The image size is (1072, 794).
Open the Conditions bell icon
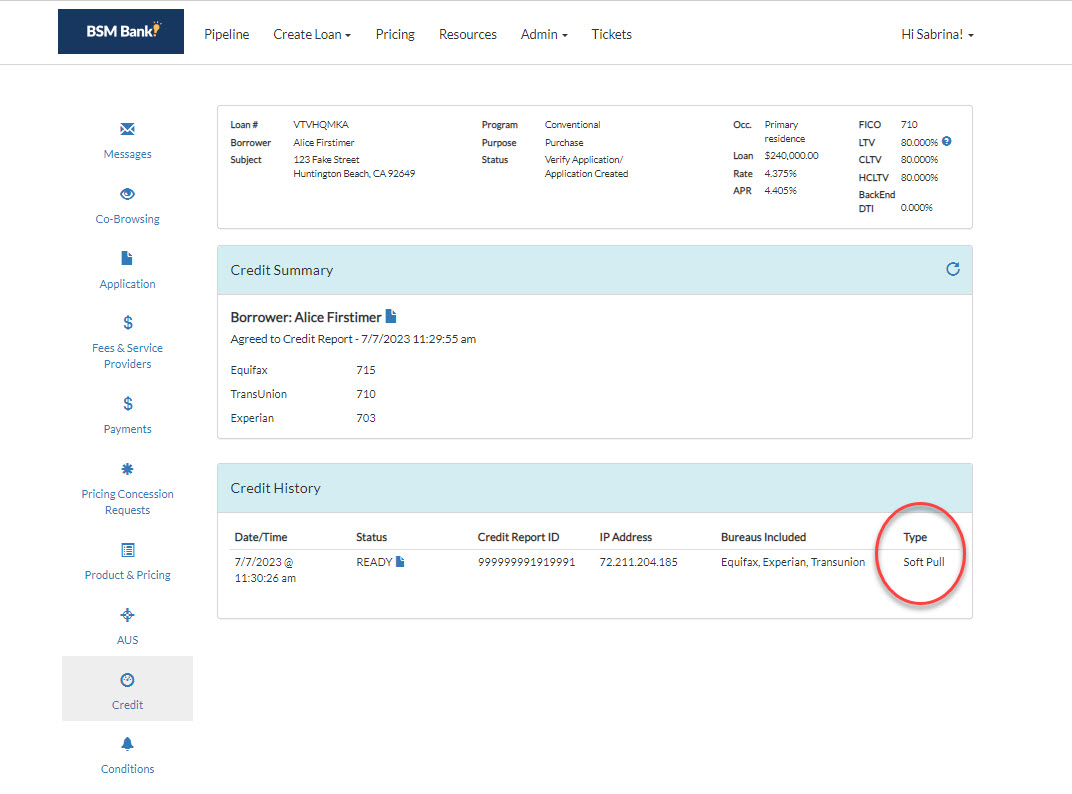[x=127, y=743]
